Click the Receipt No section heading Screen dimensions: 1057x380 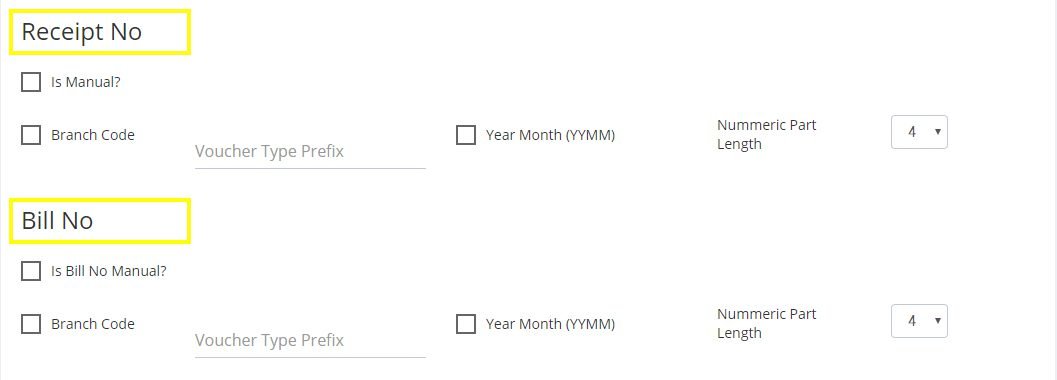tap(82, 32)
